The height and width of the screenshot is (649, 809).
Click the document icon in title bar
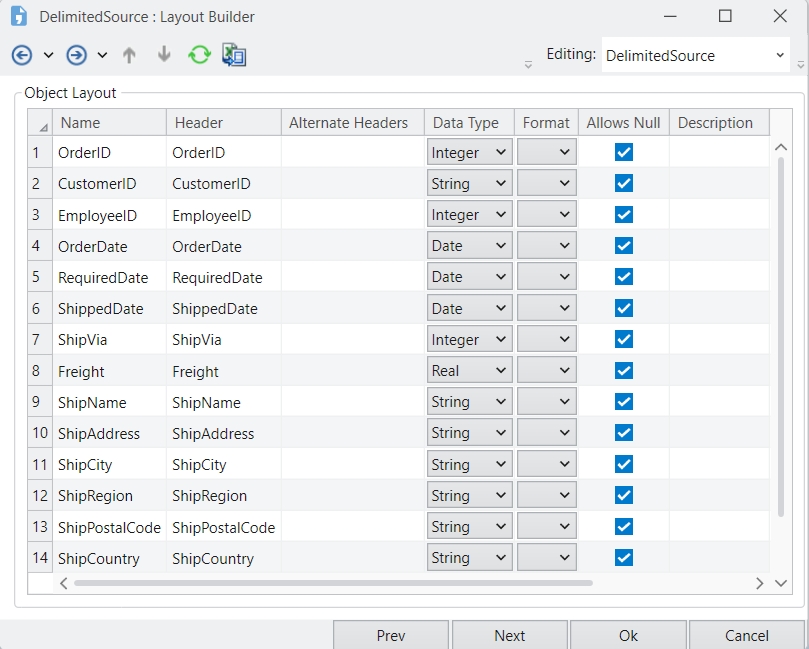point(18,16)
